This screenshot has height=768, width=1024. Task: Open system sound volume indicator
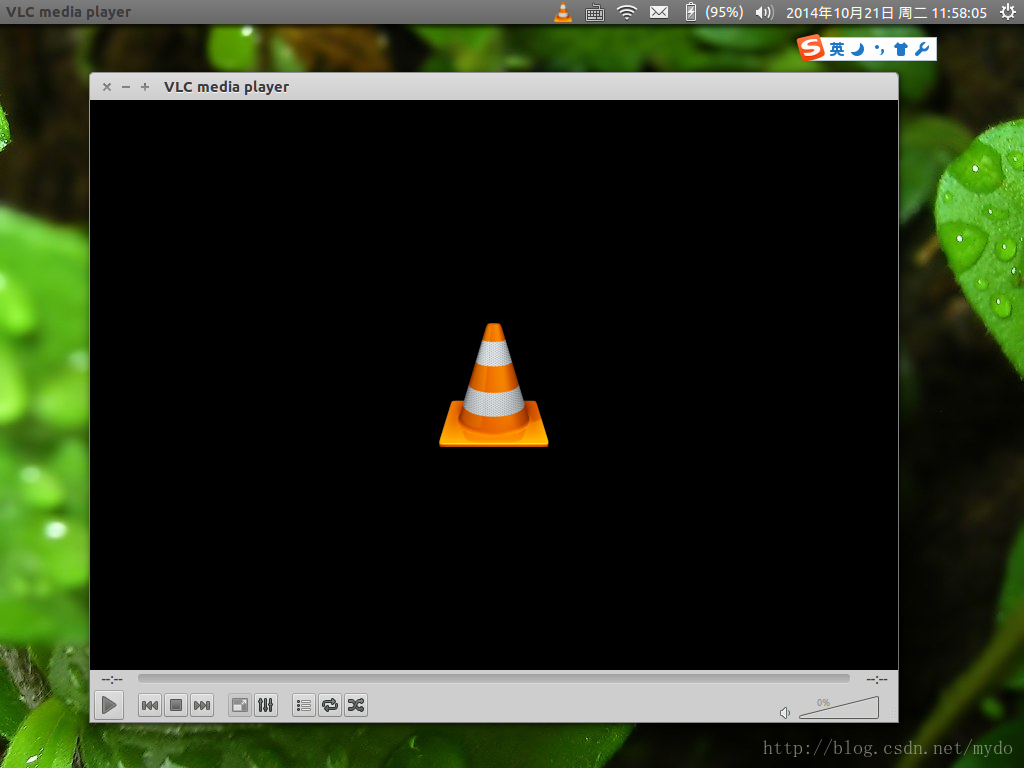[764, 12]
